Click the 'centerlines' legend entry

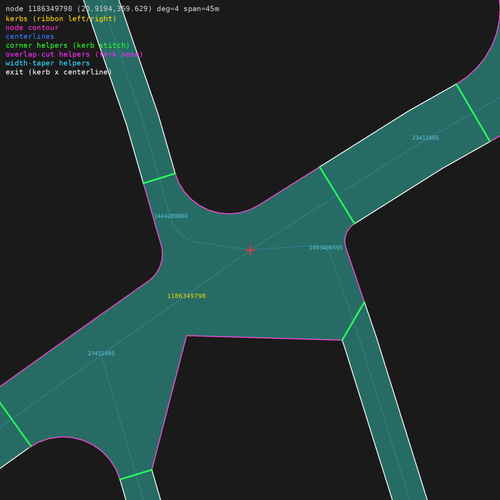(30, 36)
